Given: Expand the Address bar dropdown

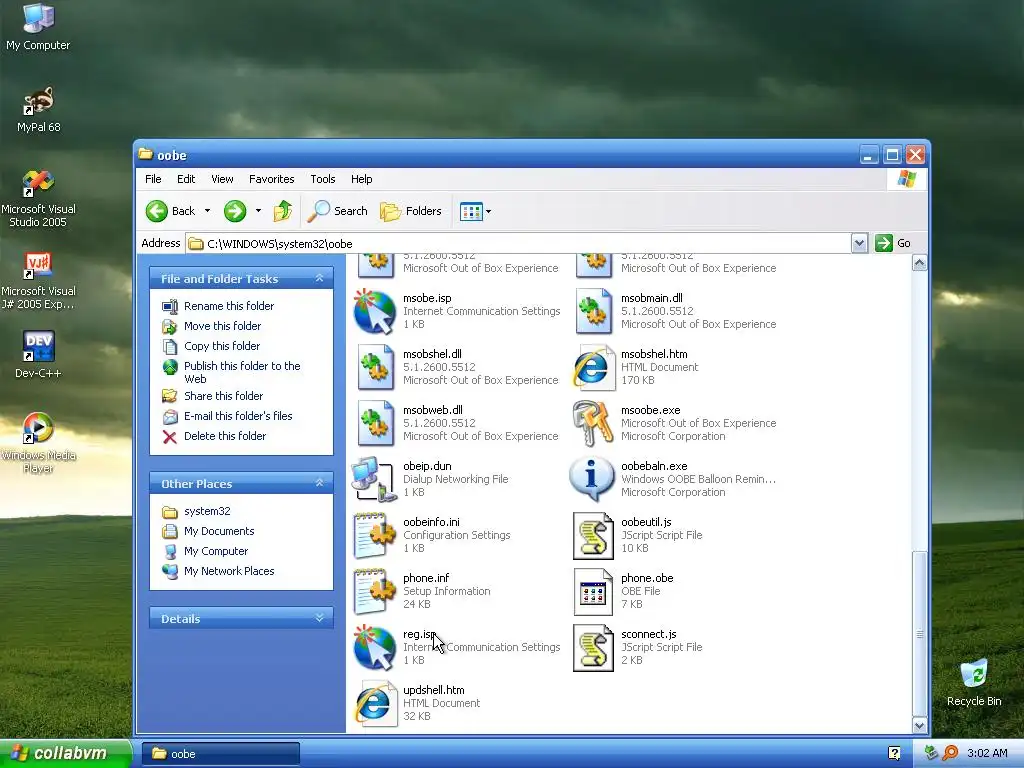Looking at the screenshot, I should point(859,244).
